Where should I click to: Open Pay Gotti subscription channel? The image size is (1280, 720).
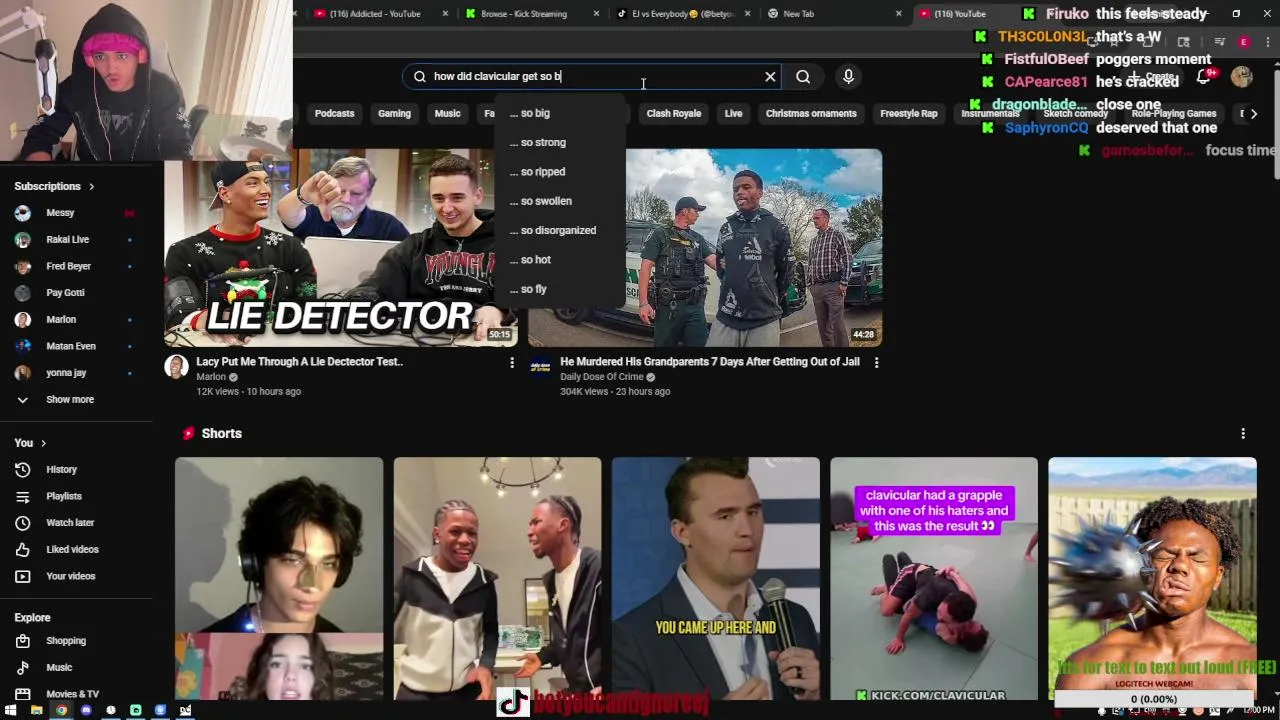[65, 293]
